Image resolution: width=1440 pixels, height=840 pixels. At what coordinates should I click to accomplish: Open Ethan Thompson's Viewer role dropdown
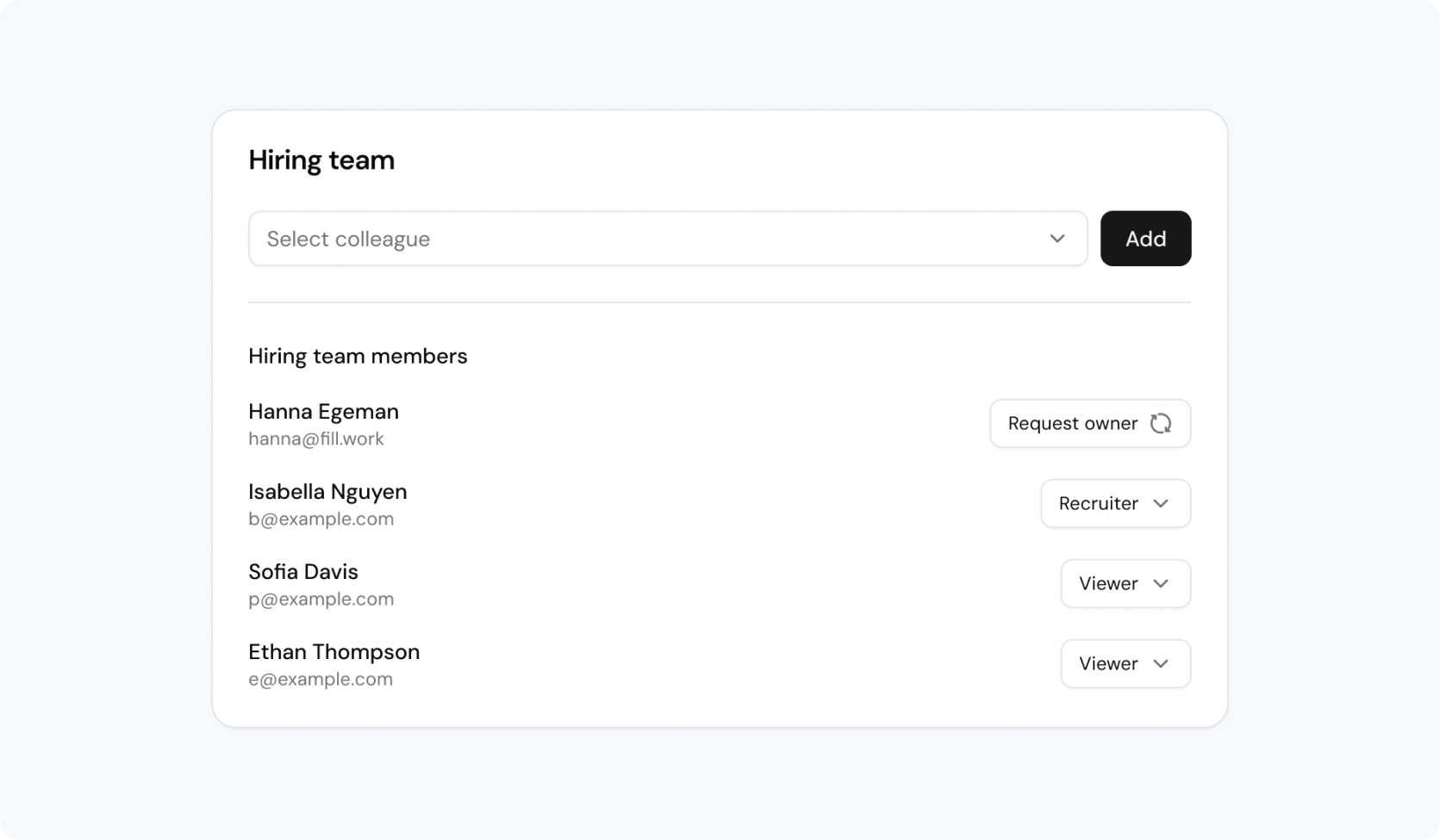pos(1125,663)
